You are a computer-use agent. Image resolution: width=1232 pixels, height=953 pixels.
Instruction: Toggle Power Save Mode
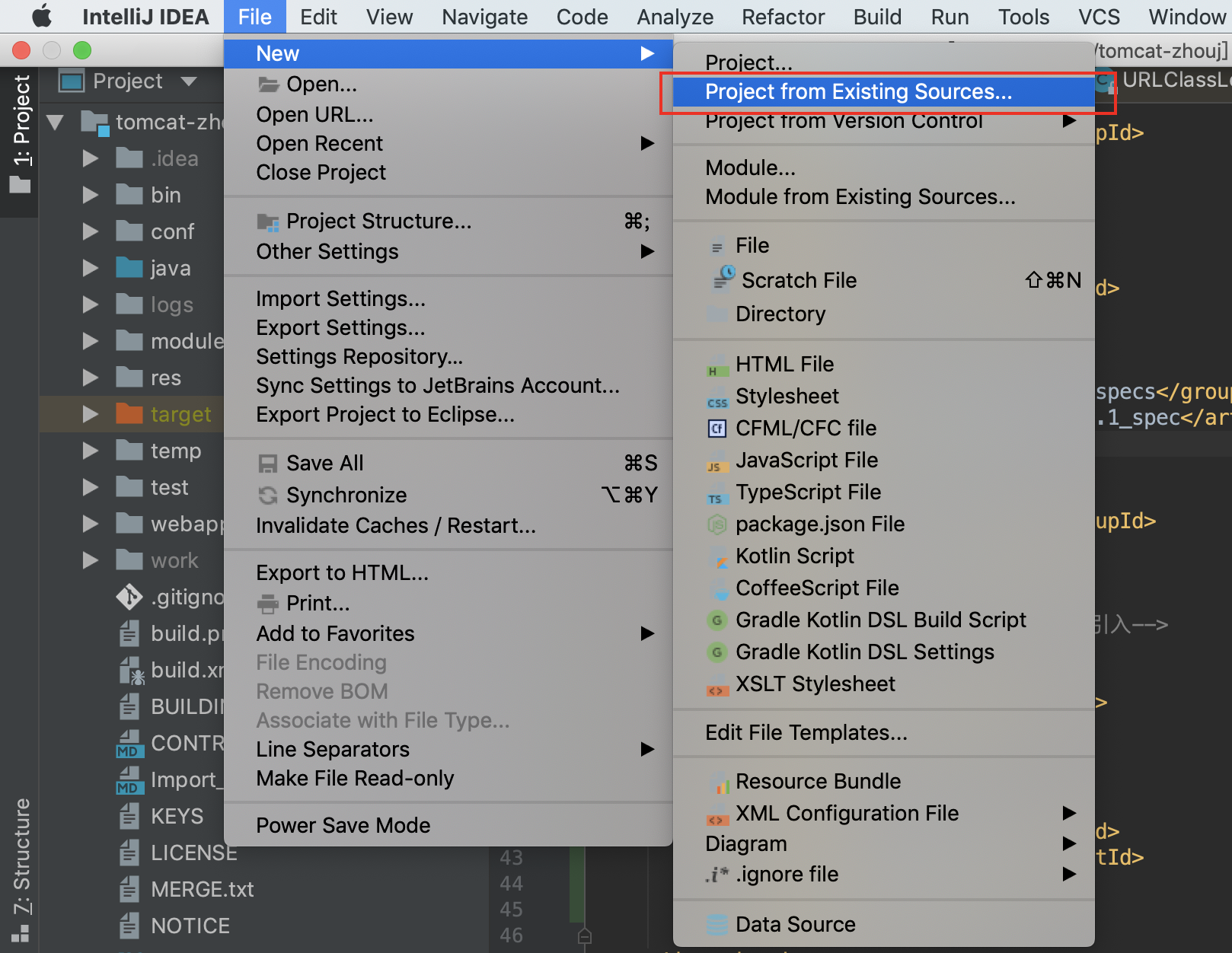pyautogui.click(x=448, y=826)
